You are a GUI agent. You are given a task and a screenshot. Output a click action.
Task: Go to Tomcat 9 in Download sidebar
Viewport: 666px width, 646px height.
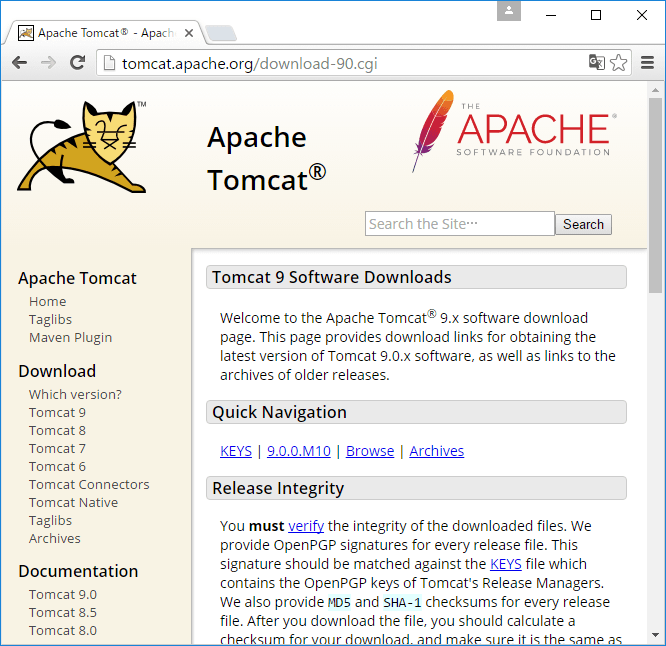(57, 412)
